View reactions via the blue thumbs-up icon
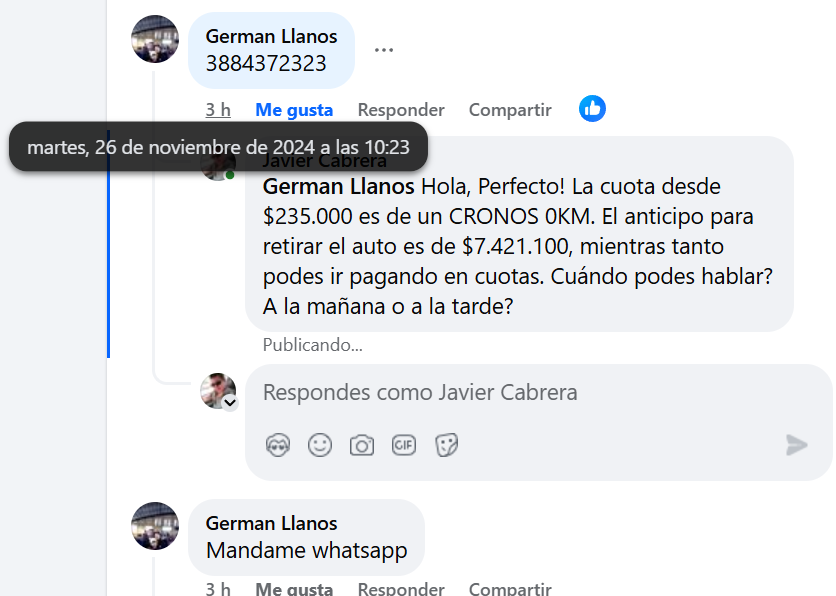The image size is (836, 596). 592,109
